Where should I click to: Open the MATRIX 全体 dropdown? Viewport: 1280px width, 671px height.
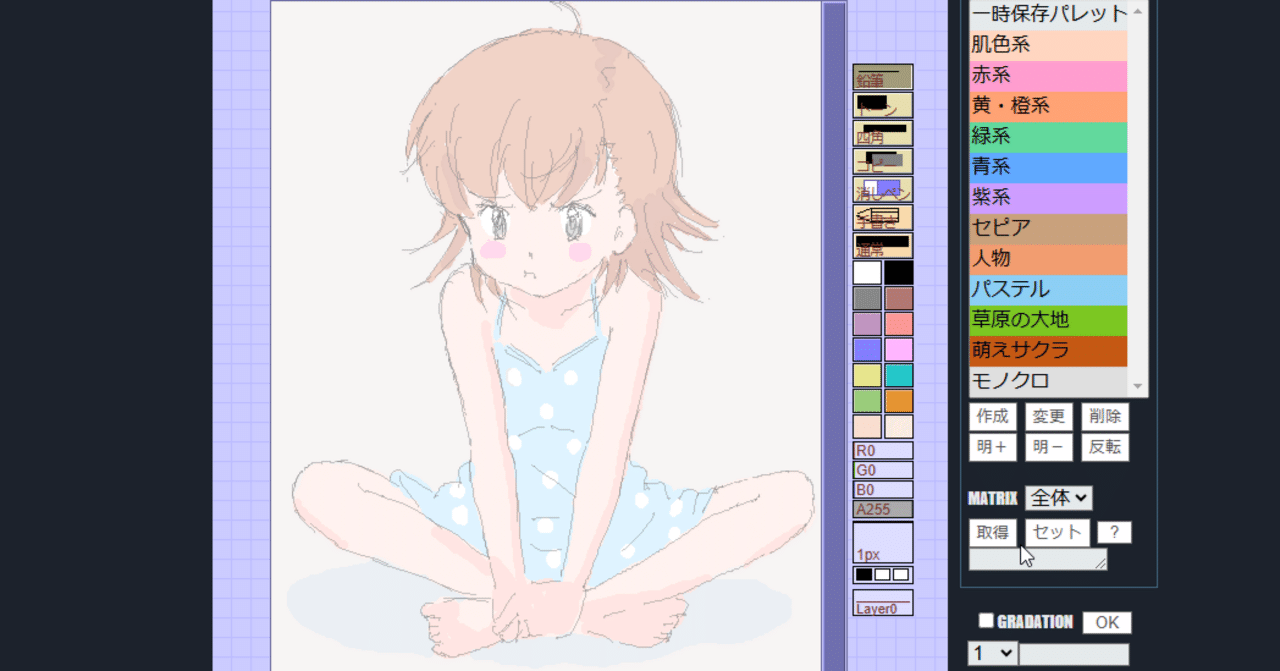point(1058,497)
